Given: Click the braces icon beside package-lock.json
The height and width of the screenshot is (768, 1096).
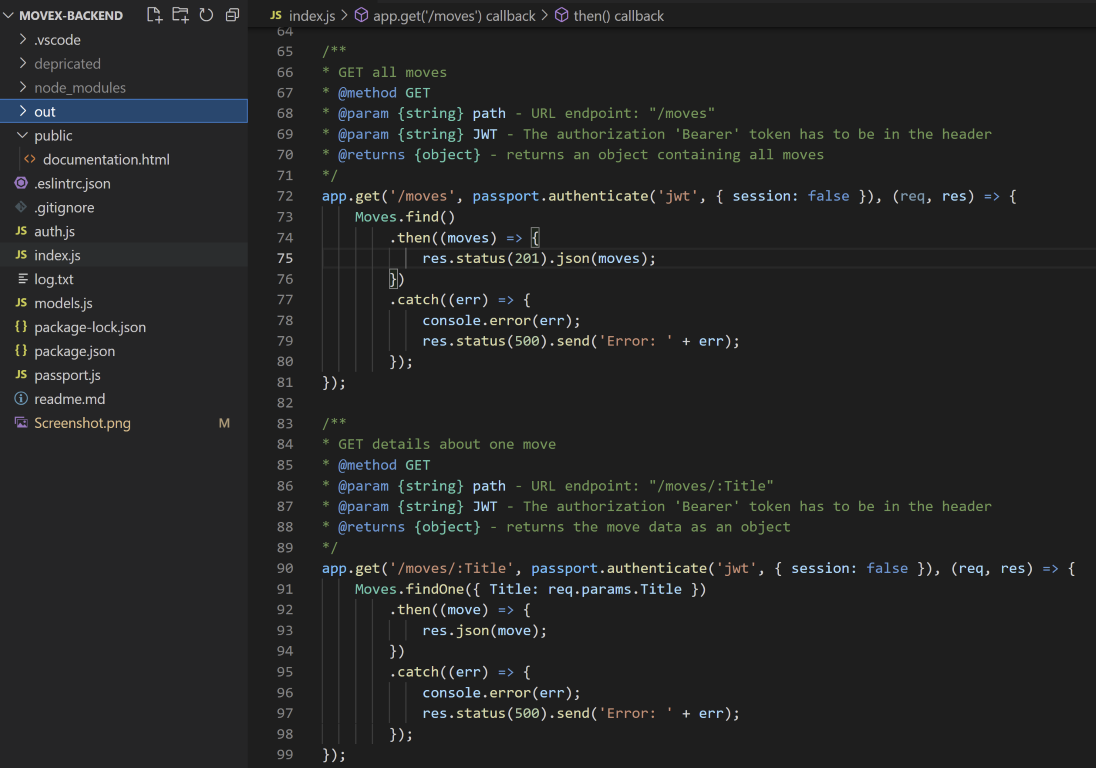Looking at the screenshot, I should (21, 326).
